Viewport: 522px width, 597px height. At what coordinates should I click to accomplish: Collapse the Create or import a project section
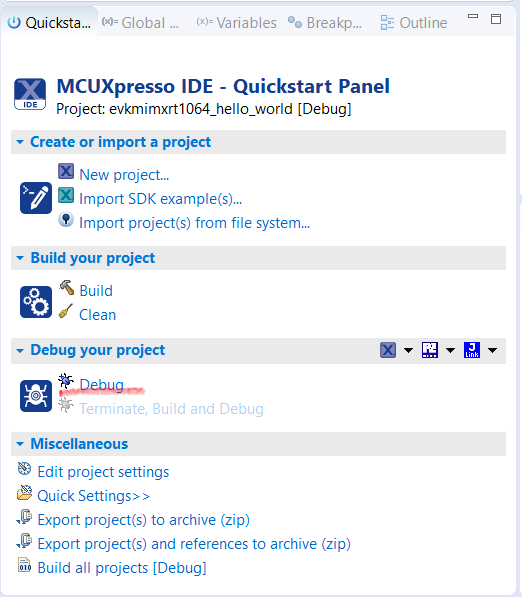point(20,142)
